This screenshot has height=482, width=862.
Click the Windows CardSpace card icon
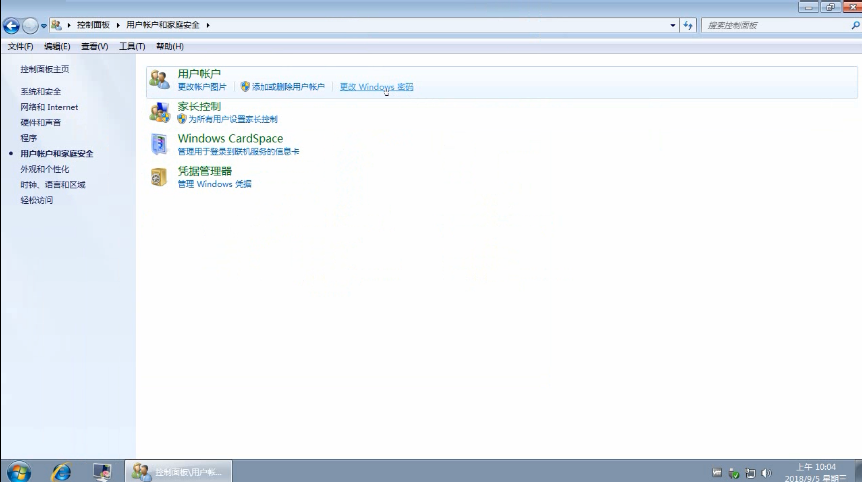tap(159, 145)
